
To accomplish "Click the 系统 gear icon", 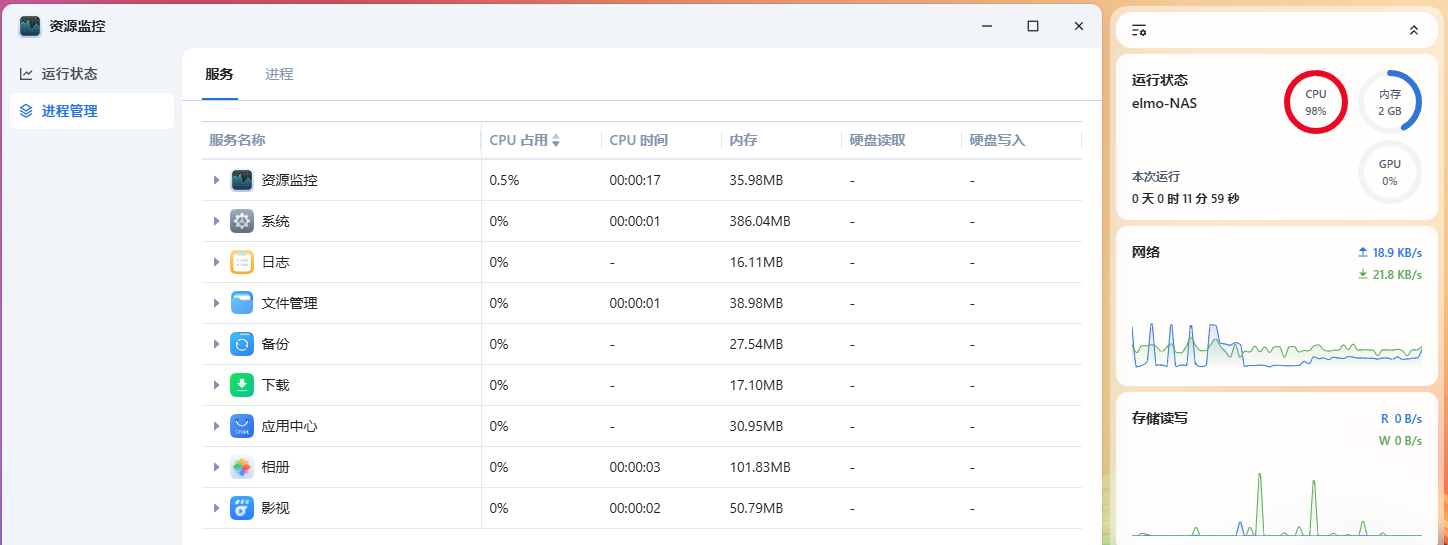I will coord(242,221).
